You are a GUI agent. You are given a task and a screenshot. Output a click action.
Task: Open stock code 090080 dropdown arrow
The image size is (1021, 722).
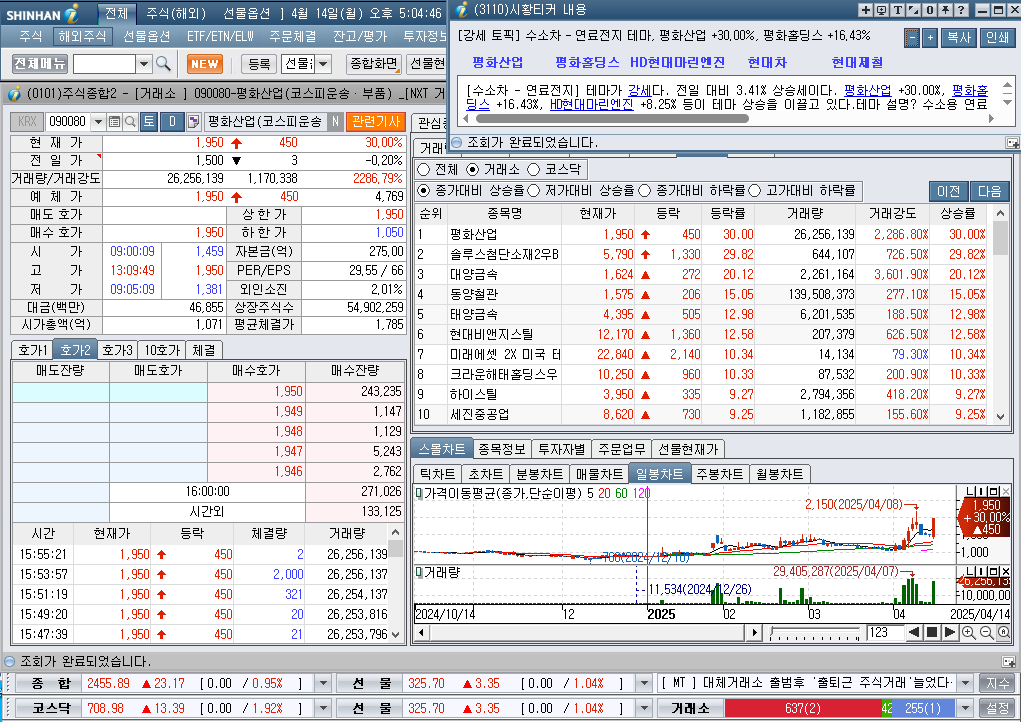[x=98, y=122]
